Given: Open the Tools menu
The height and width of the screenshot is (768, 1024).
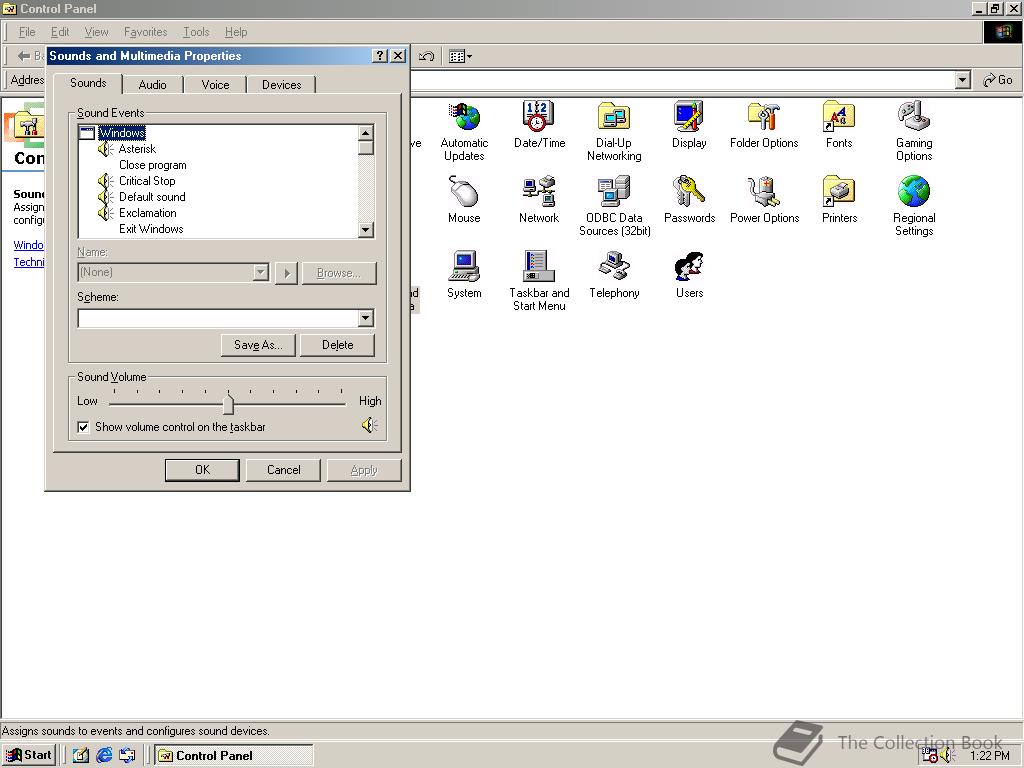Looking at the screenshot, I should coord(196,32).
